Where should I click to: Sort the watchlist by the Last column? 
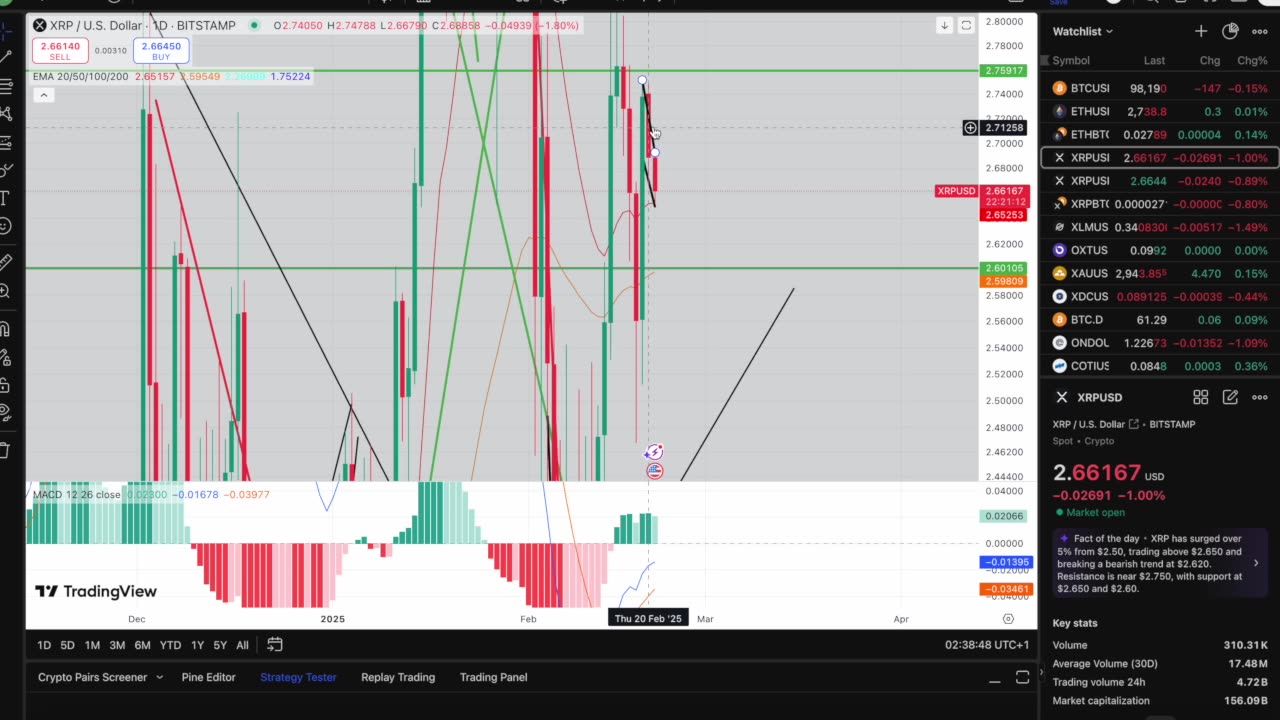[1154, 61]
